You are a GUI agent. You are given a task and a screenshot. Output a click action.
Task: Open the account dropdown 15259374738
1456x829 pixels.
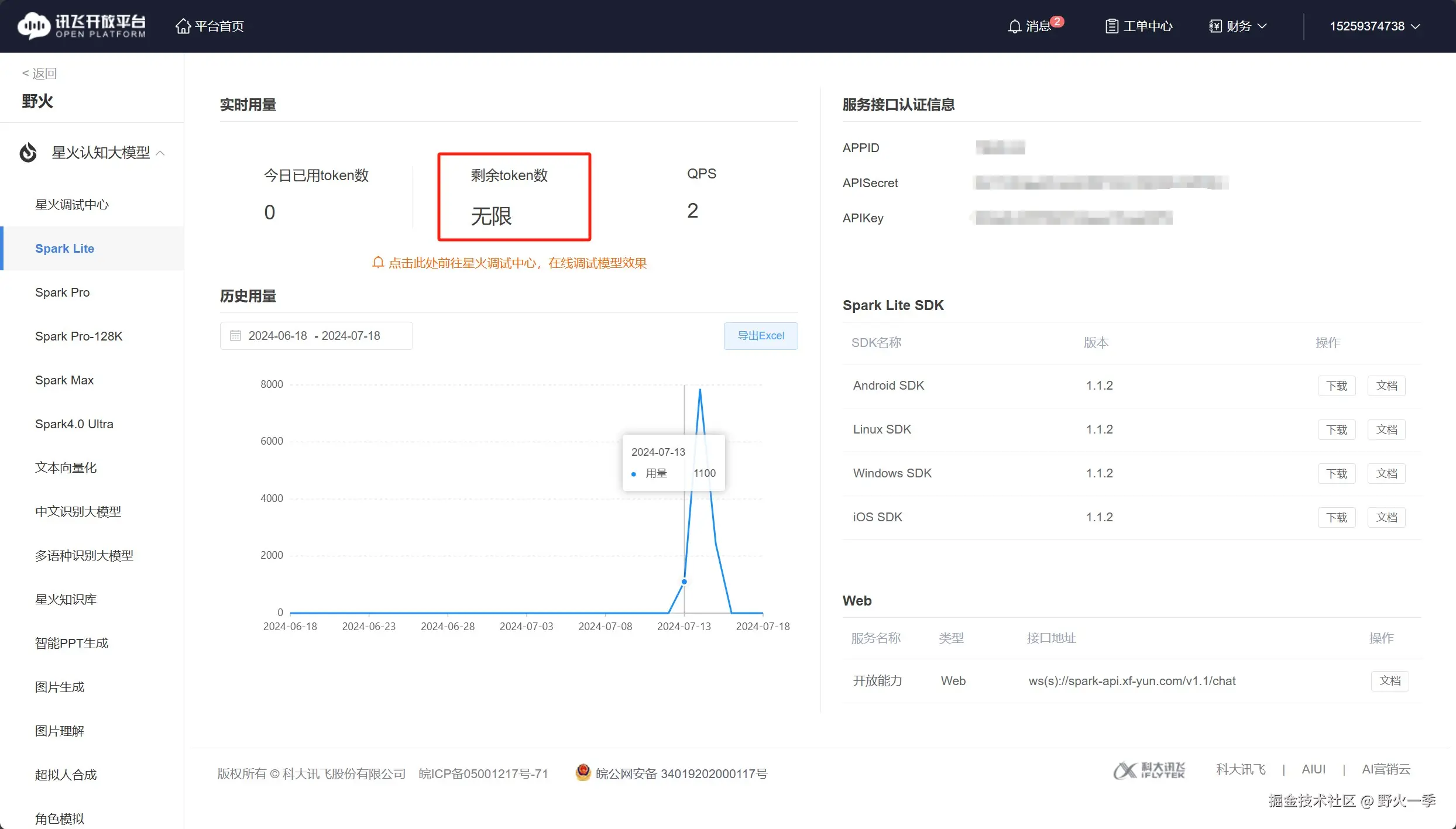click(1374, 26)
